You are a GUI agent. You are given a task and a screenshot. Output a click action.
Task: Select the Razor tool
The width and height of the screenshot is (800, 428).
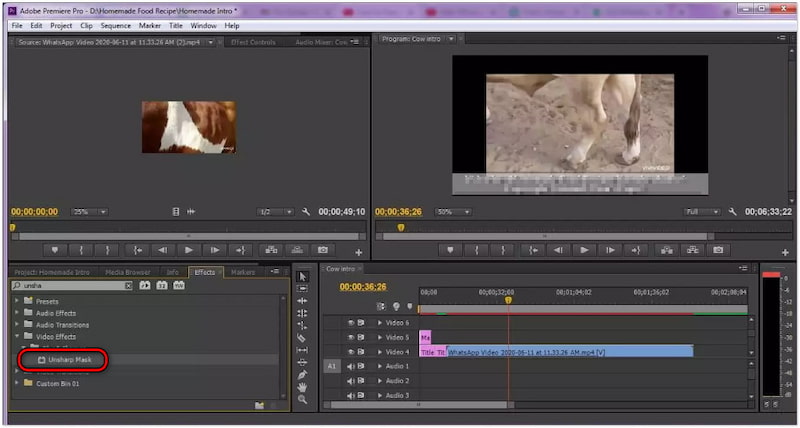(x=302, y=338)
